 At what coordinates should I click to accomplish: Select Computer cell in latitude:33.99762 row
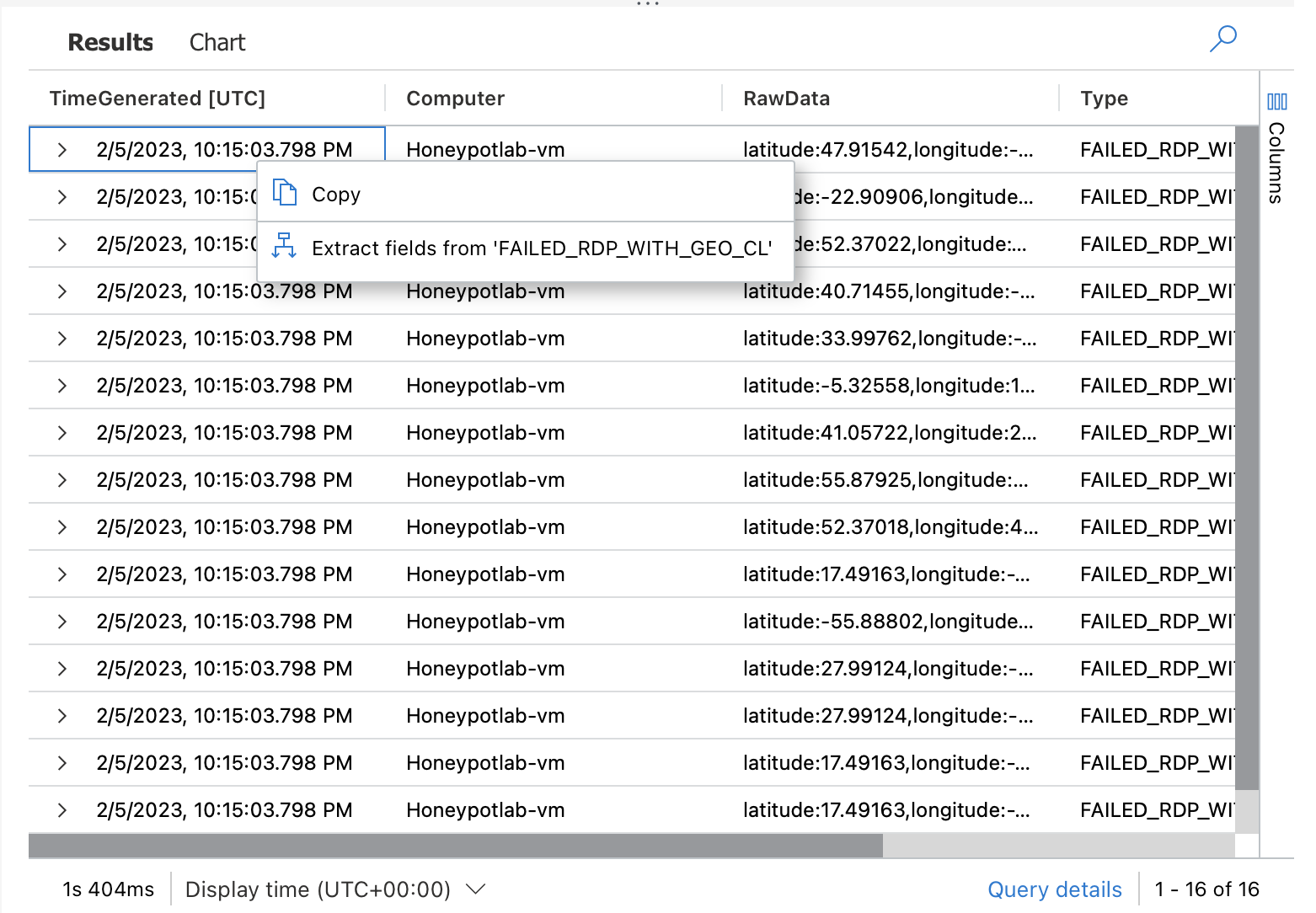tap(553, 339)
